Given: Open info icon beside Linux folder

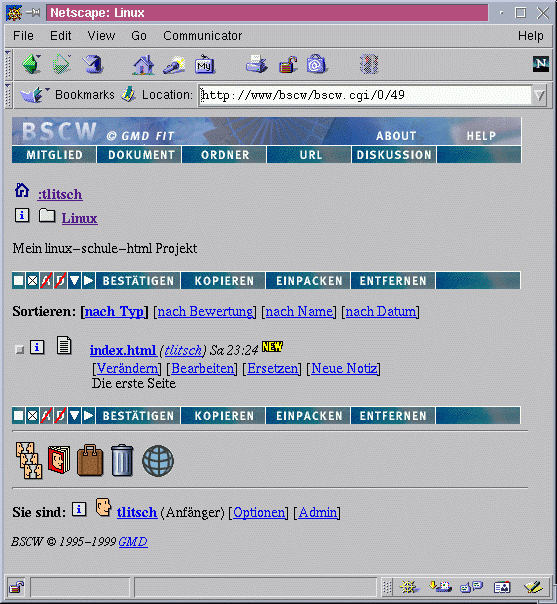Looking at the screenshot, I should pos(22,216).
